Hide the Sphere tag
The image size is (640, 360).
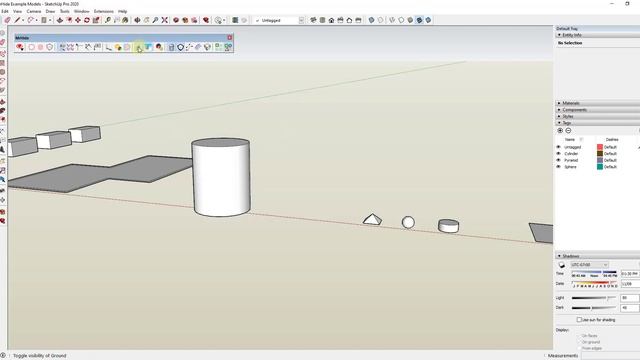tap(558, 167)
